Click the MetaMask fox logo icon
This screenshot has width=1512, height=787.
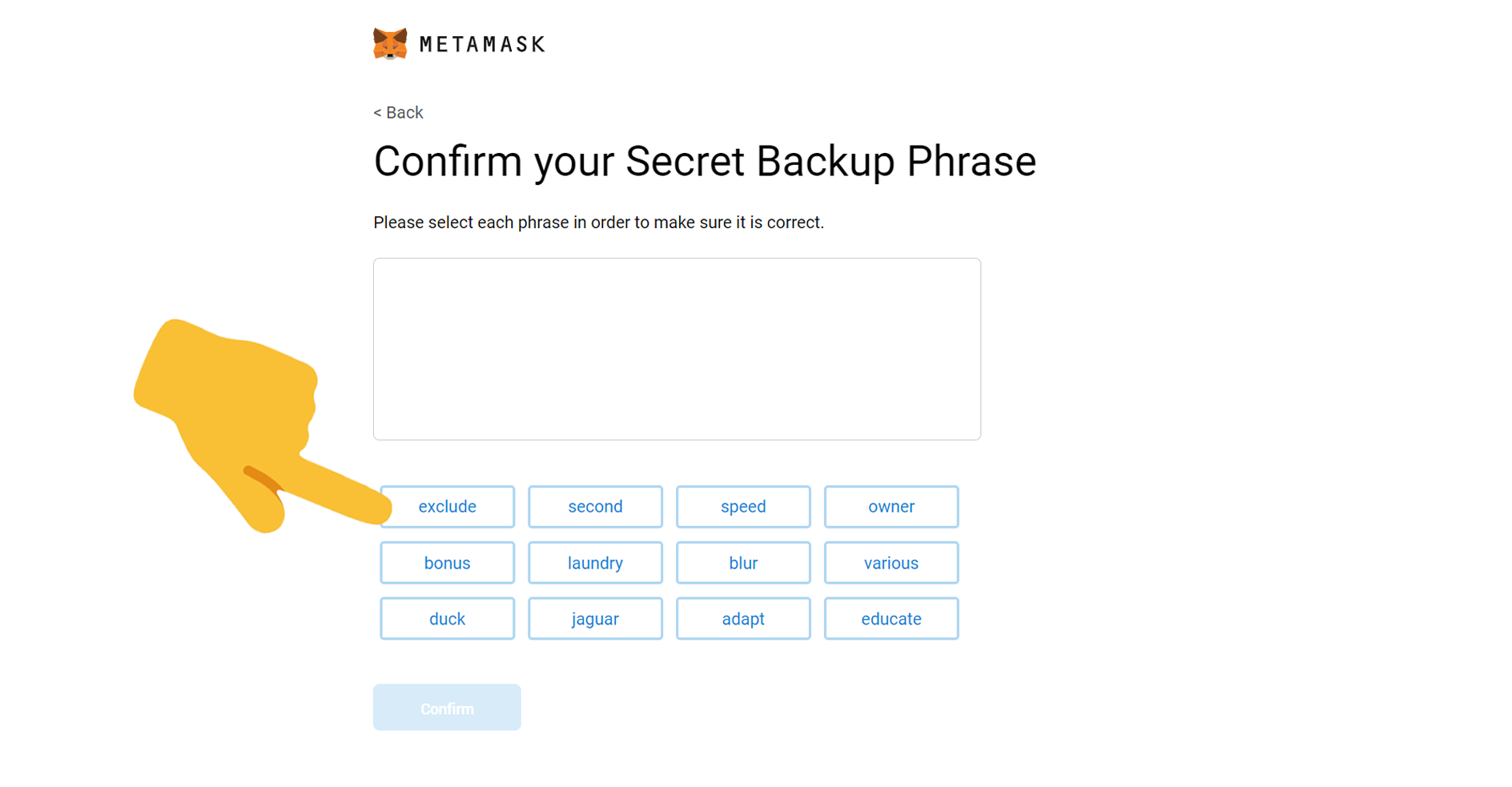click(390, 43)
